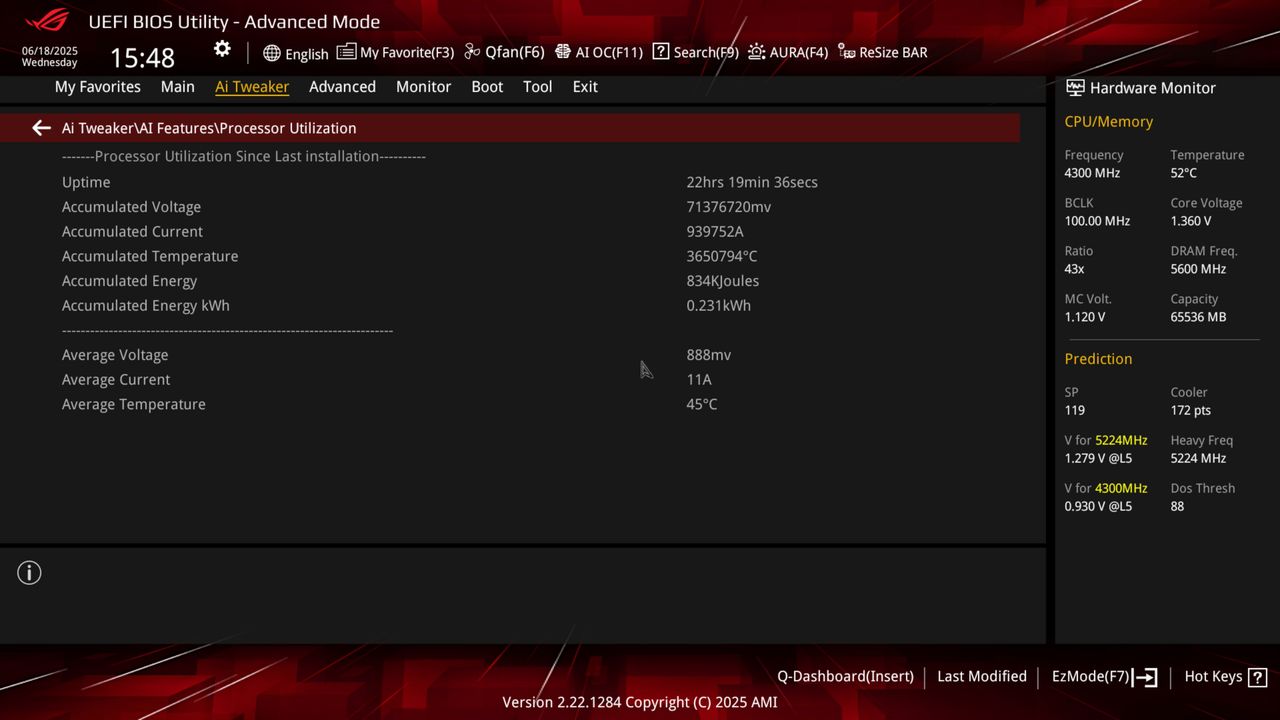The width and height of the screenshot is (1280, 720).
Task: Open the ReSize BAR option
Action: point(882,52)
